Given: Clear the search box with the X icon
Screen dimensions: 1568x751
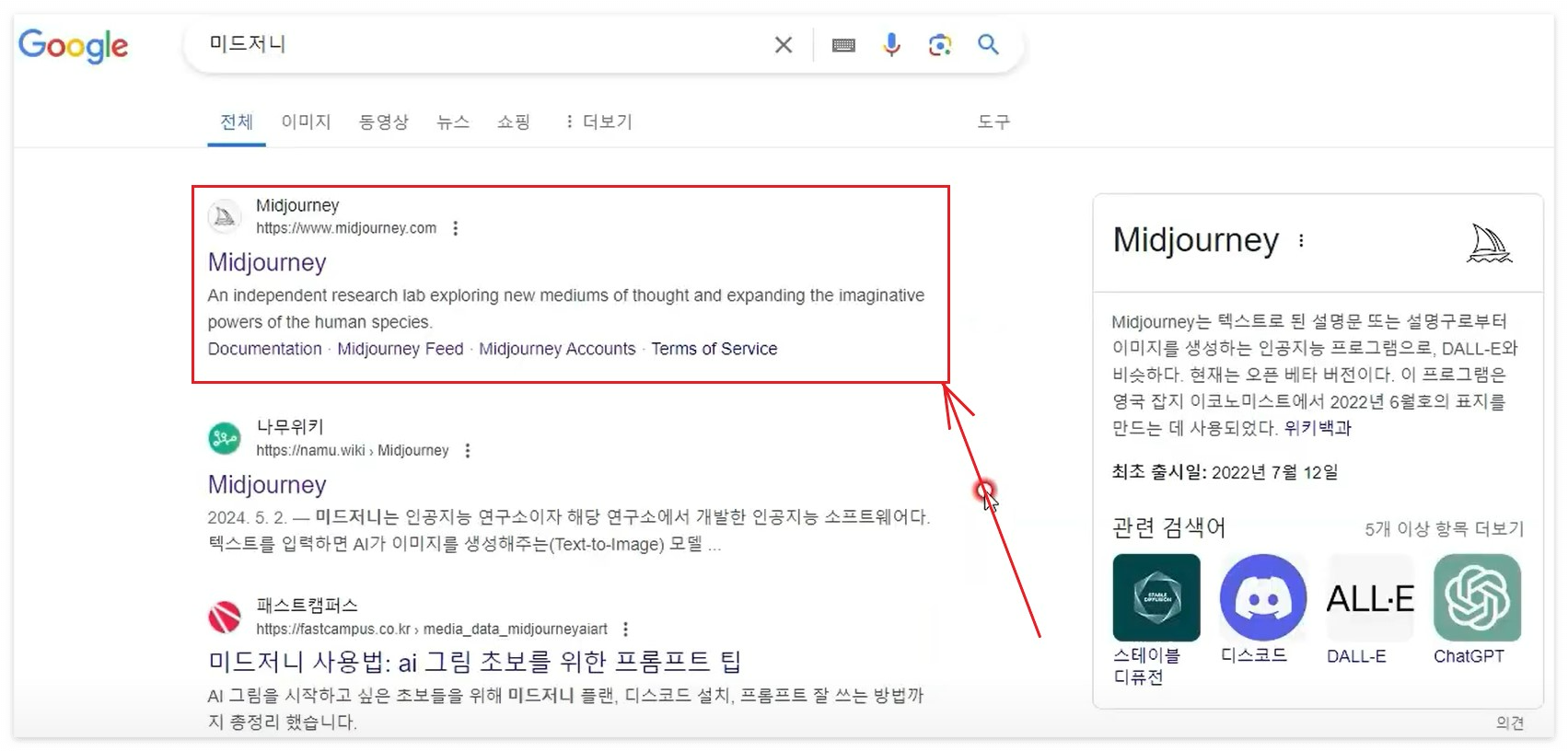Looking at the screenshot, I should point(784,45).
